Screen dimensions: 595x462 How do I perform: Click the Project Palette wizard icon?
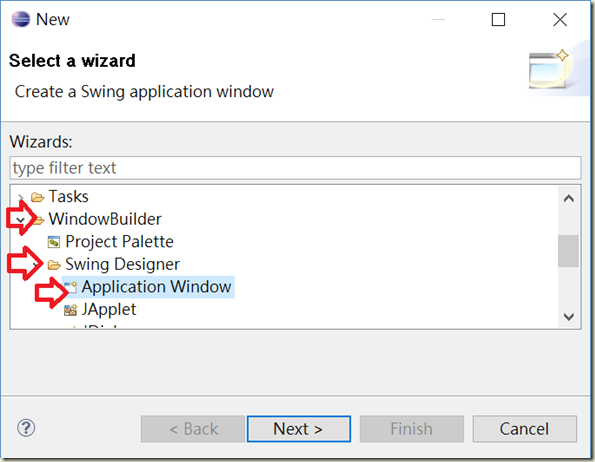pyautogui.click(x=54, y=242)
